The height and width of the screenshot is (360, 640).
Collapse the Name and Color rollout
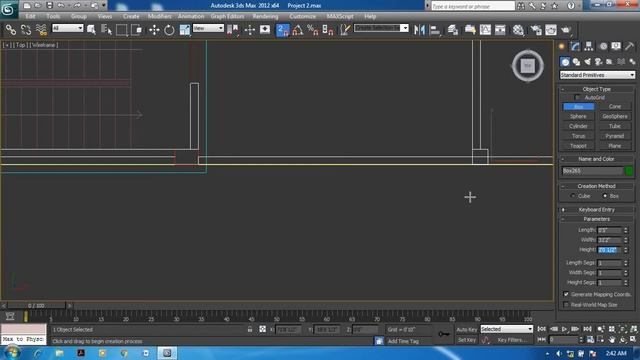pos(597,159)
